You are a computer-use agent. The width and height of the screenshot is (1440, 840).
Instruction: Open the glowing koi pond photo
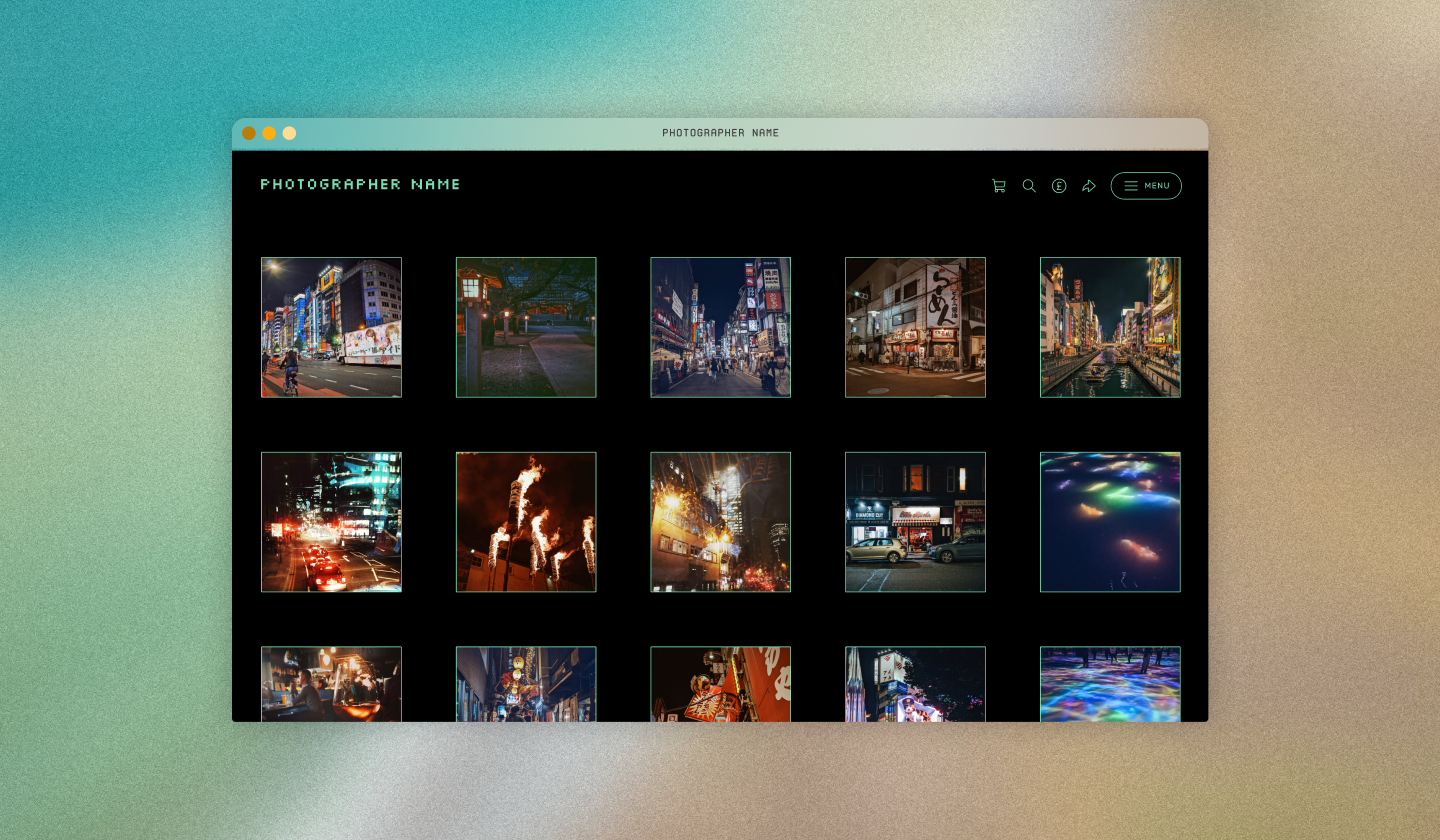click(1110, 521)
